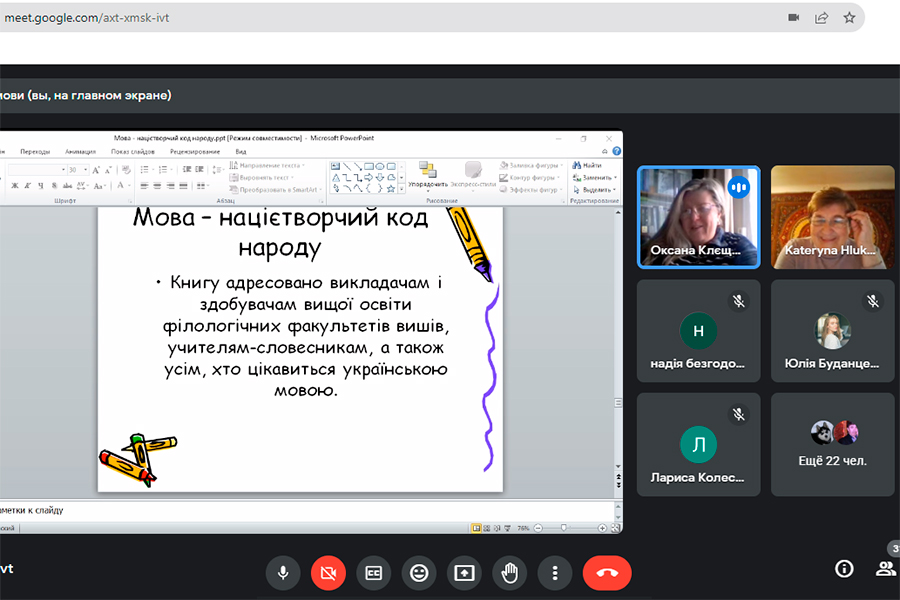Toggle closed captions button
This screenshot has width=900, height=600.
[373, 573]
